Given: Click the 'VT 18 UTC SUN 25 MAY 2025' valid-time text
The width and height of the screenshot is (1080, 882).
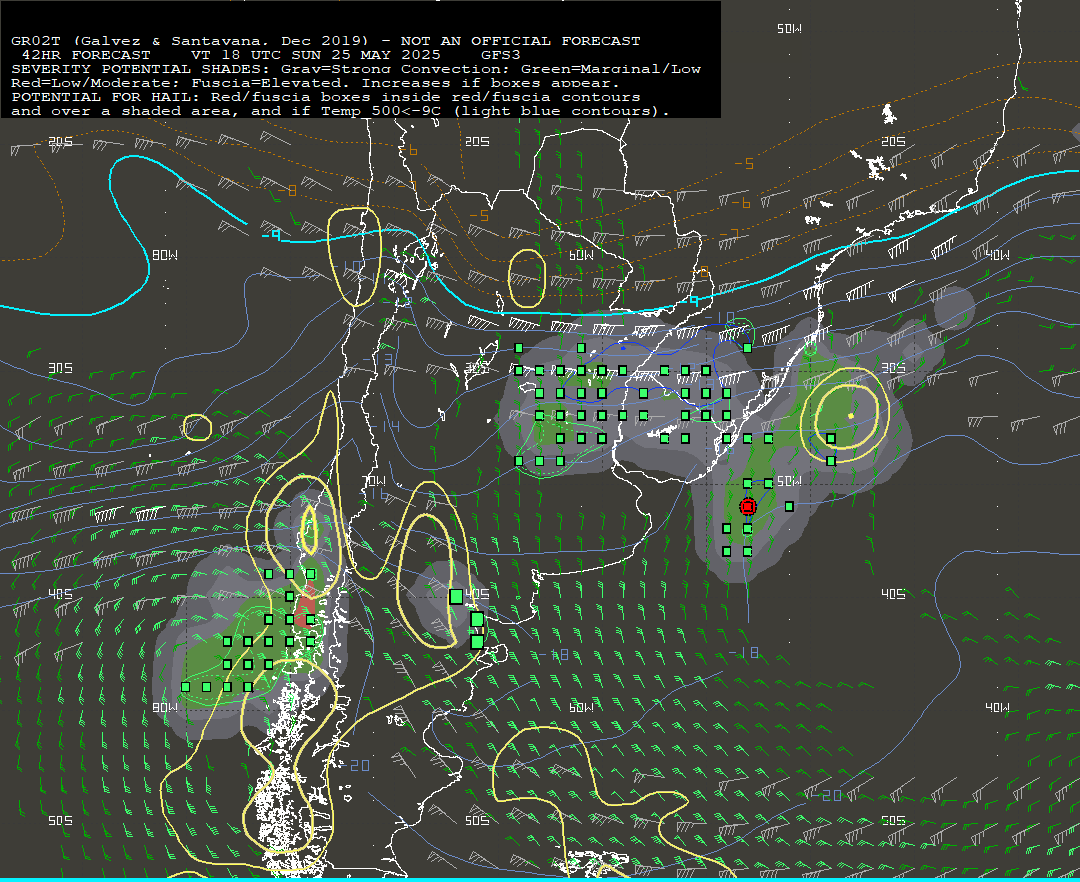Looking at the screenshot, I should [x=315, y=55].
